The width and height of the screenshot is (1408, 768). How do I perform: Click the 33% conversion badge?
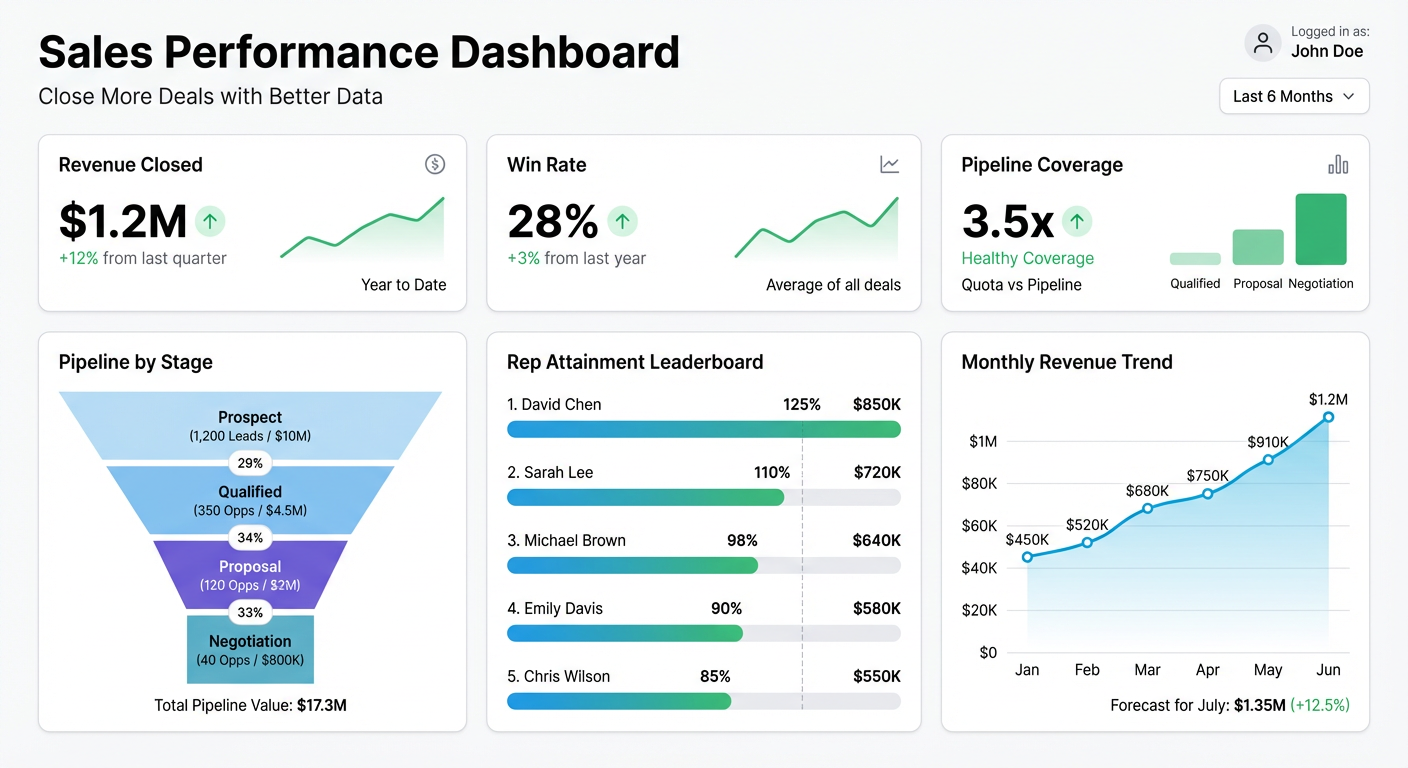[250, 612]
